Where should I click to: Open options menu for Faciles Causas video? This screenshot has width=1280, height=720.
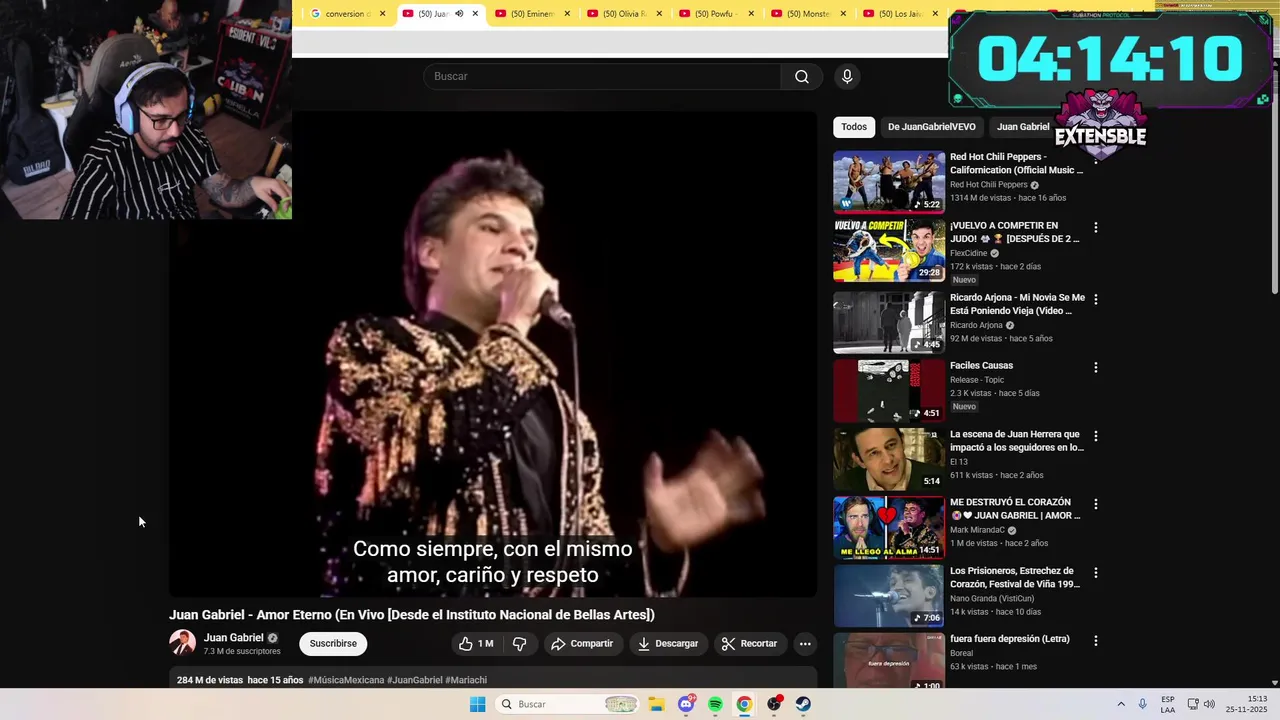1095,367
